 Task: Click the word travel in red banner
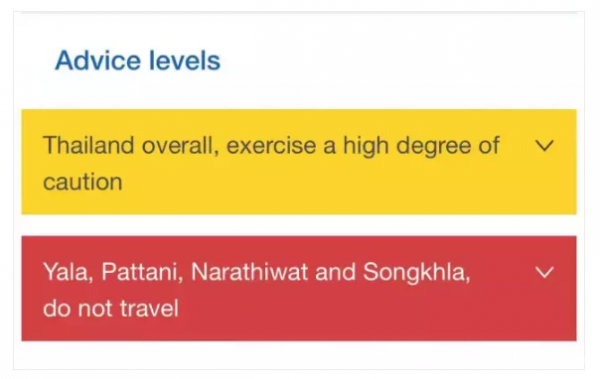[x=149, y=308]
